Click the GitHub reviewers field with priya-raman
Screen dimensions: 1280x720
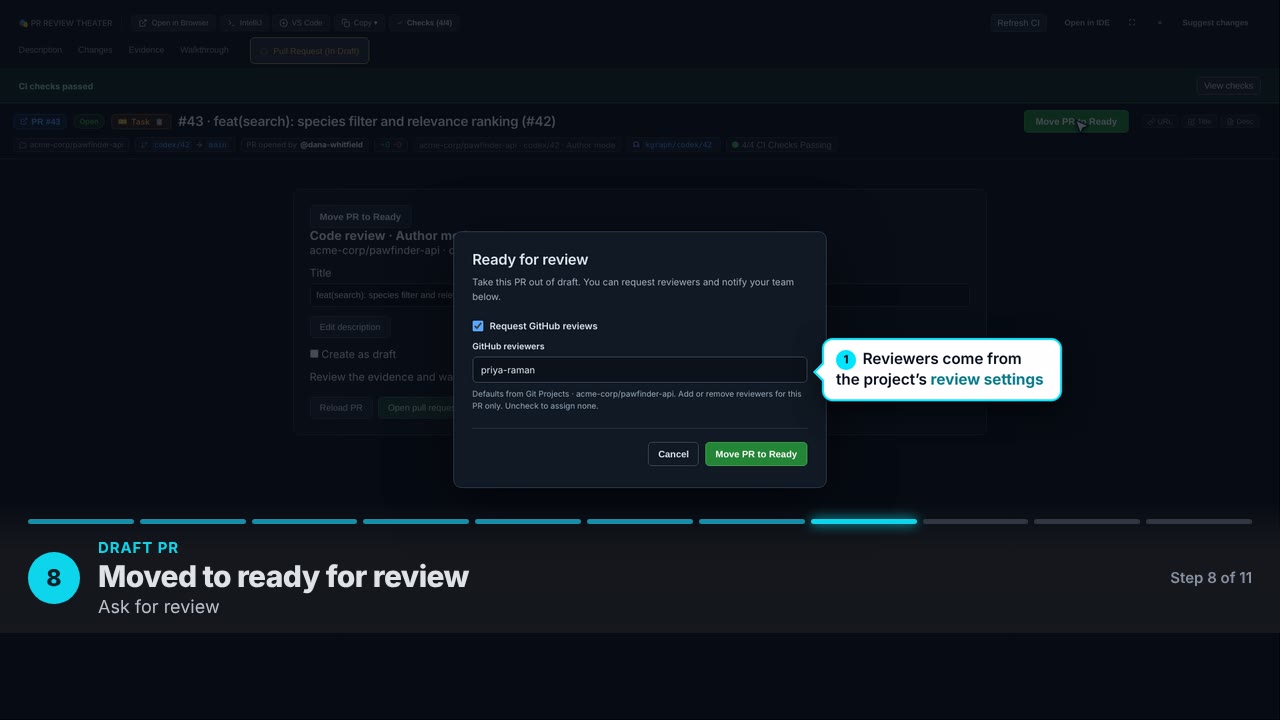pyautogui.click(x=640, y=370)
